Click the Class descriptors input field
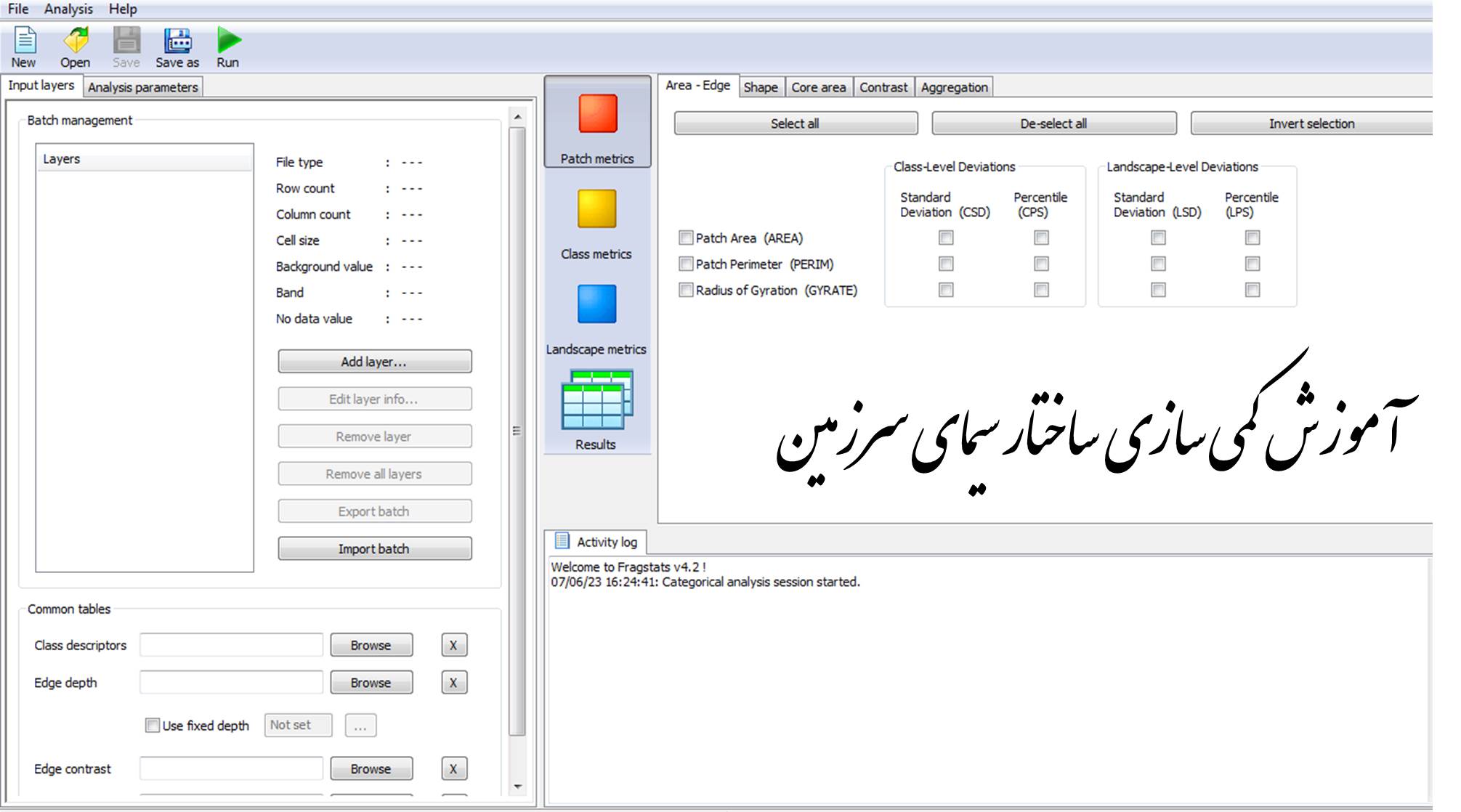Image resolution: width=1461 pixels, height=812 pixels. 231,645
